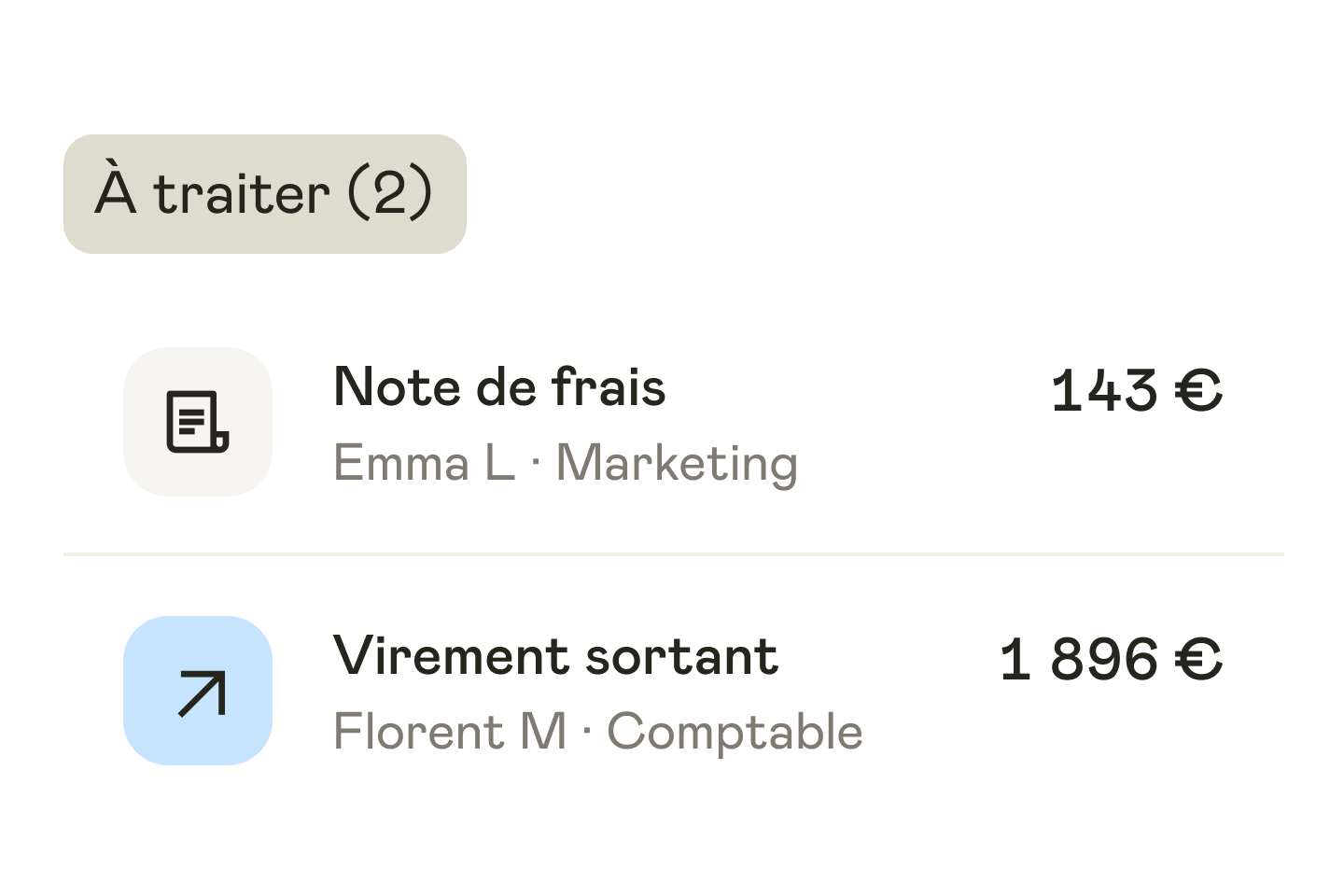
Task: Click the "Comptable" role label
Action: pos(735,732)
